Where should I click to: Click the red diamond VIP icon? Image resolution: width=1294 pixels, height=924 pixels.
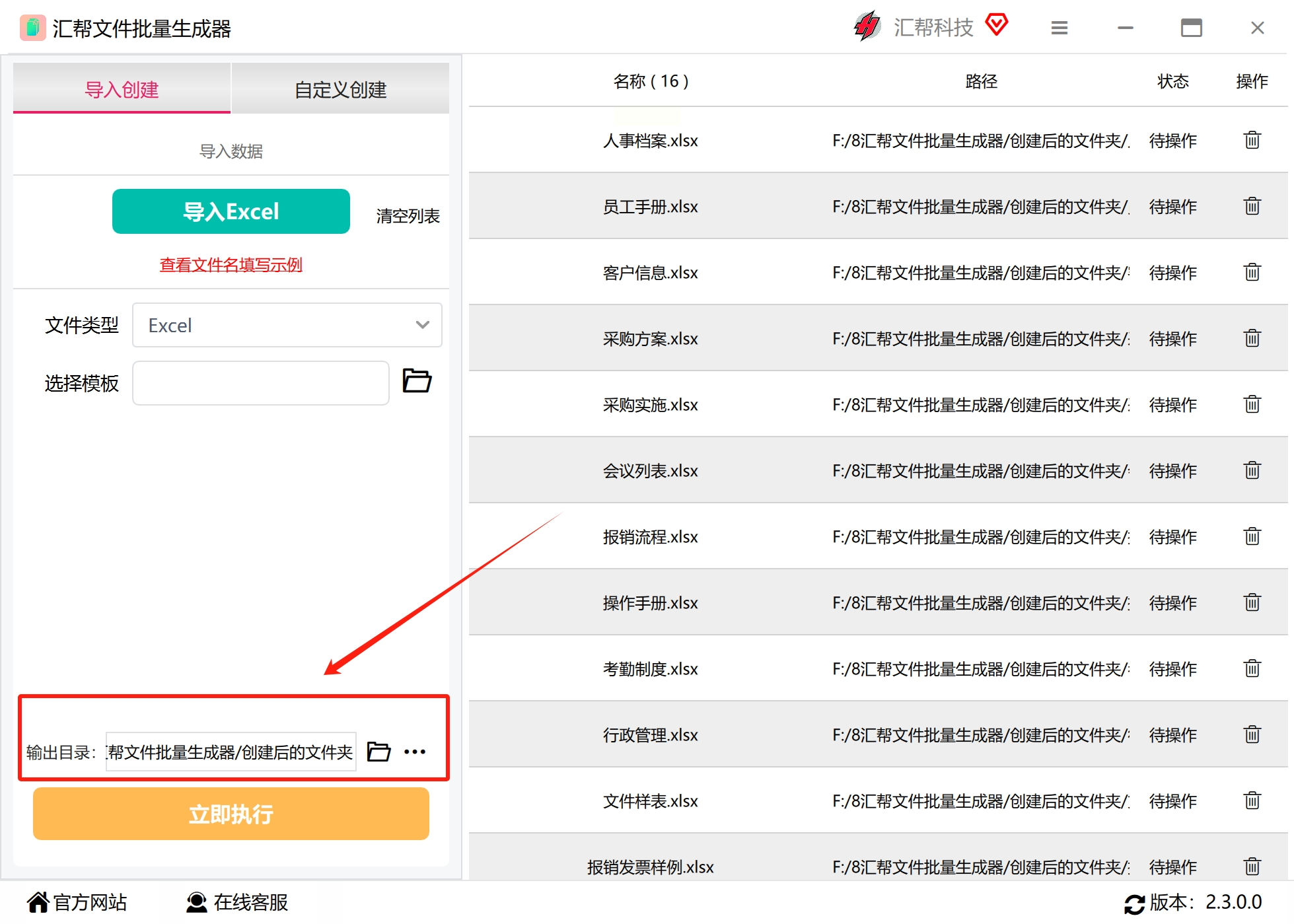pyautogui.click(x=996, y=25)
